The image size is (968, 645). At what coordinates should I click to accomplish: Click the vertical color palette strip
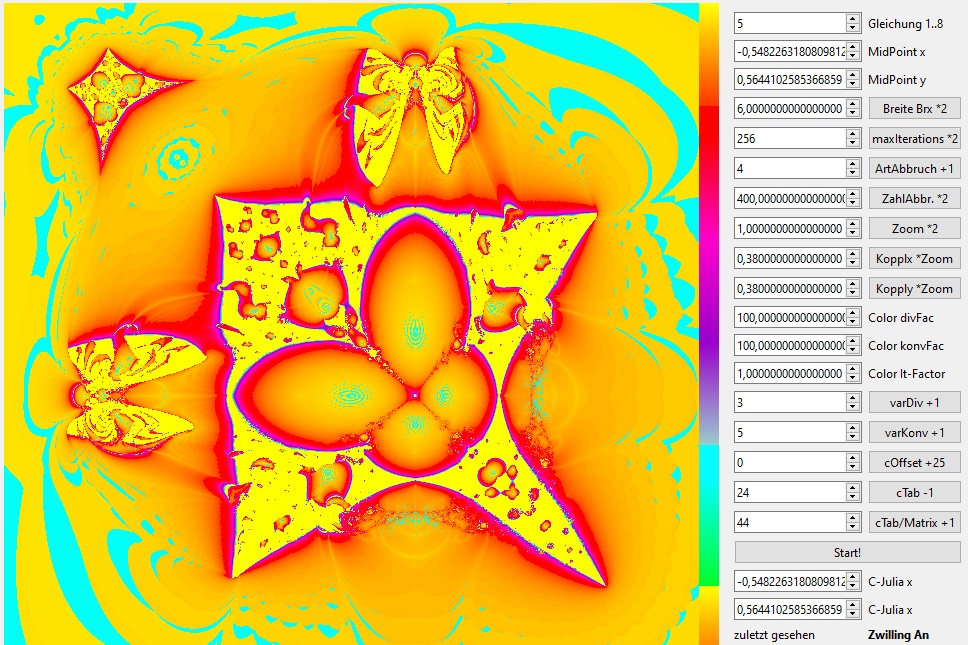709,324
